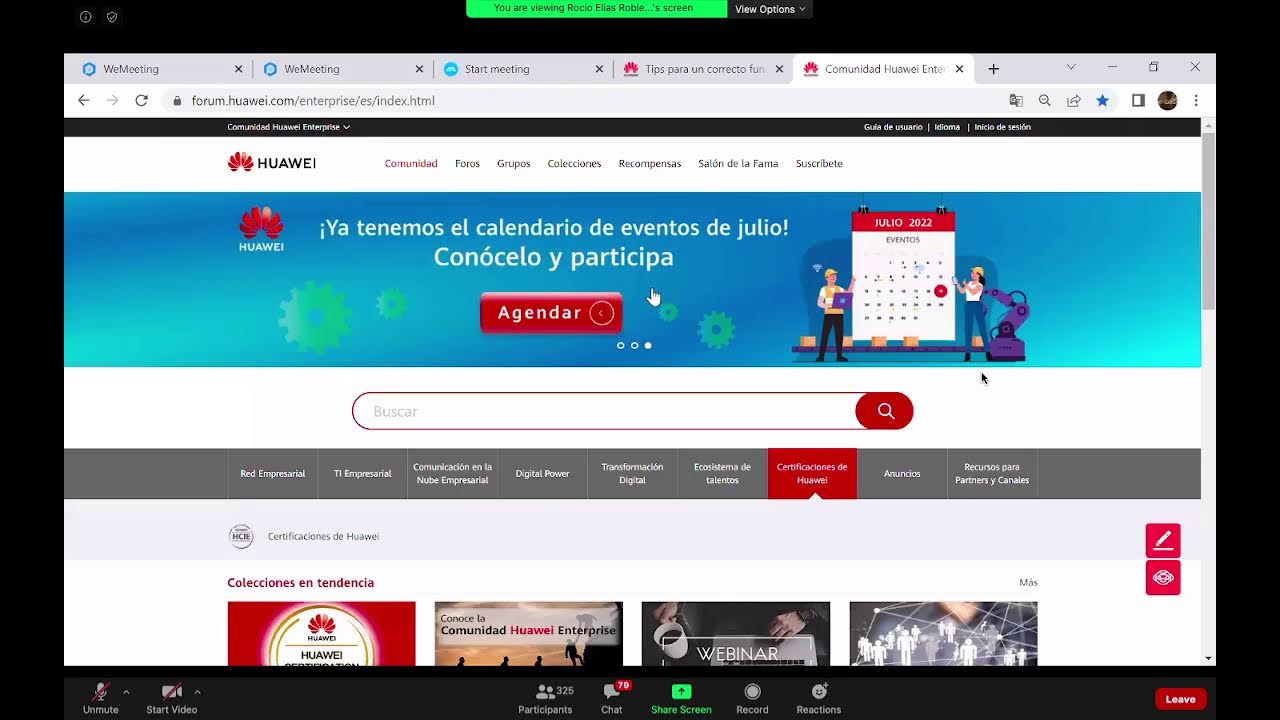Open Chrome three-dot menu
The width and height of the screenshot is (1280, 720).
(x=1196, y=100)
